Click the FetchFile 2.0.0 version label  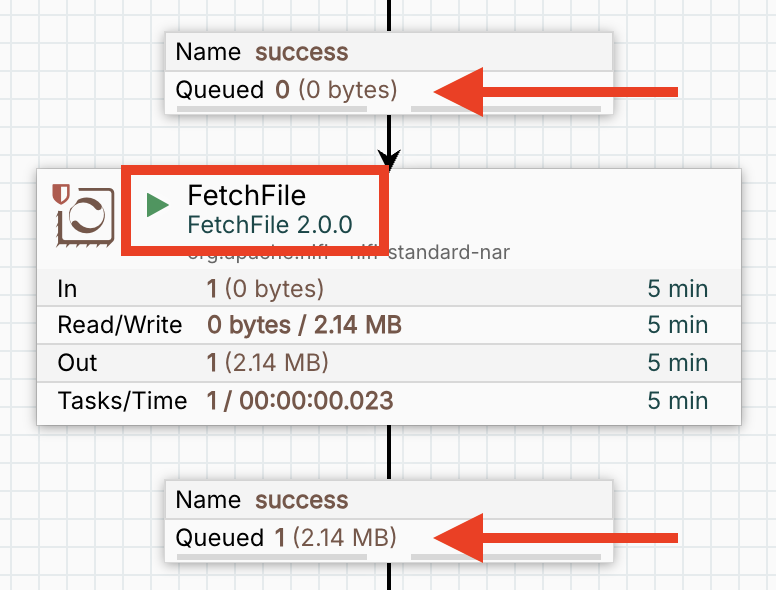click(x=269, y=225)
